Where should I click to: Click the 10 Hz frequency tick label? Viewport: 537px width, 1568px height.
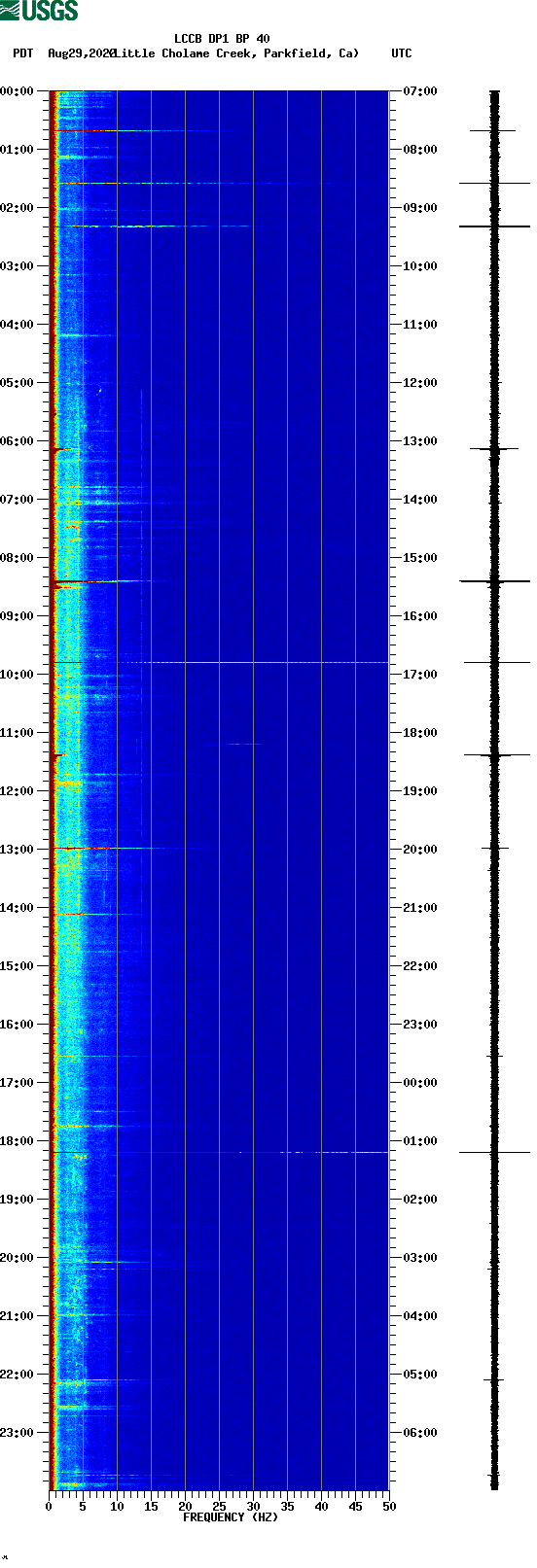117,1507
